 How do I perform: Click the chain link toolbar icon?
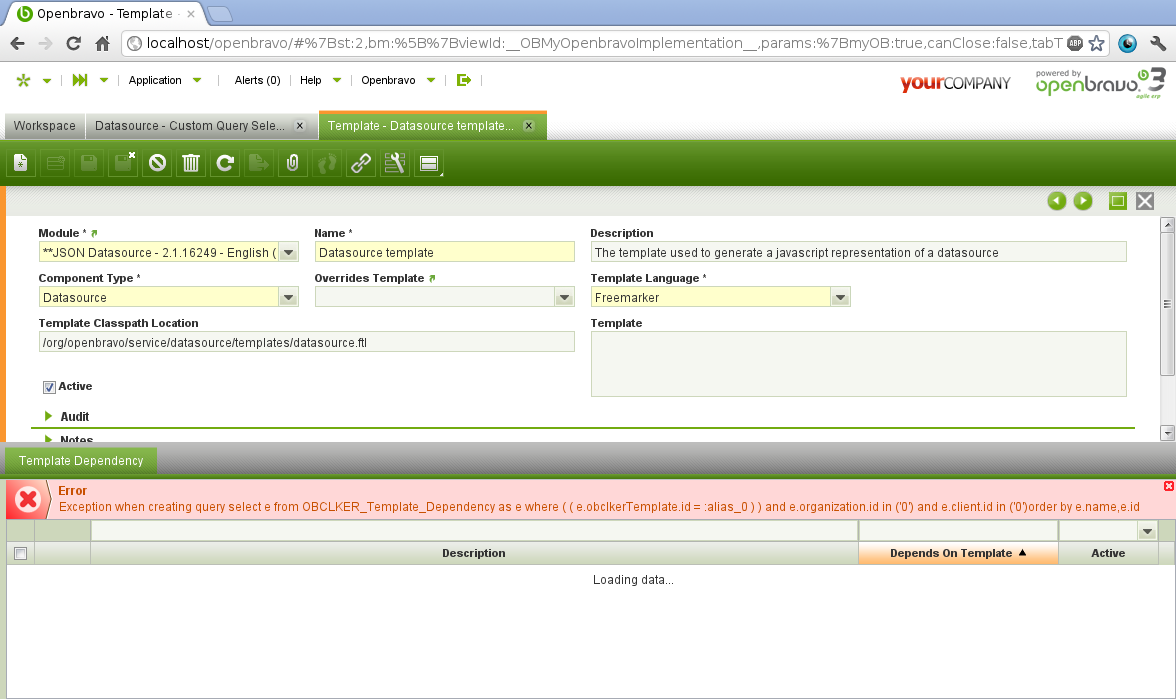pyautogui.click(x=361, y=163)
